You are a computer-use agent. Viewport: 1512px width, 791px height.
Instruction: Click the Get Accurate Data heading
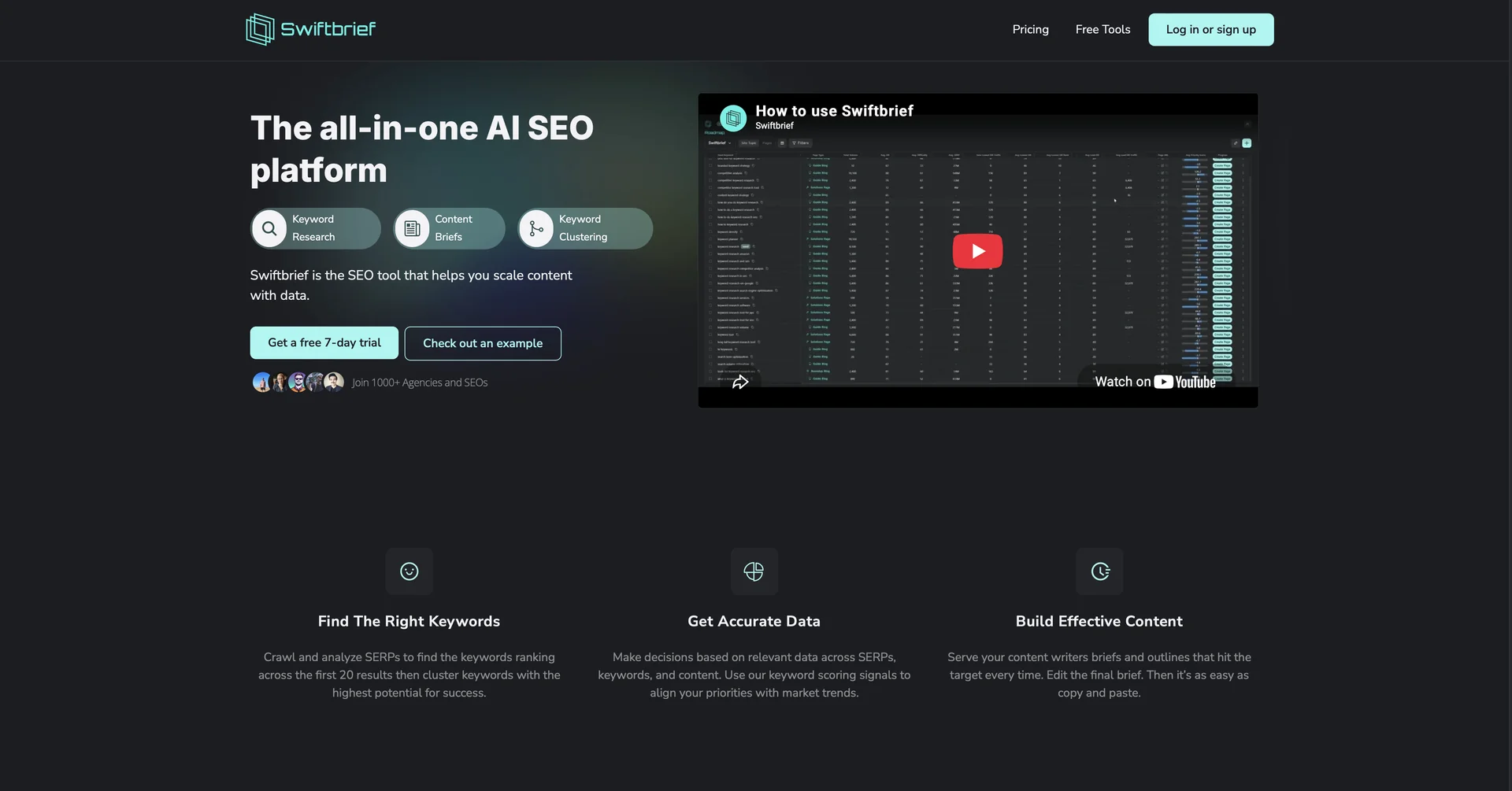754,621
